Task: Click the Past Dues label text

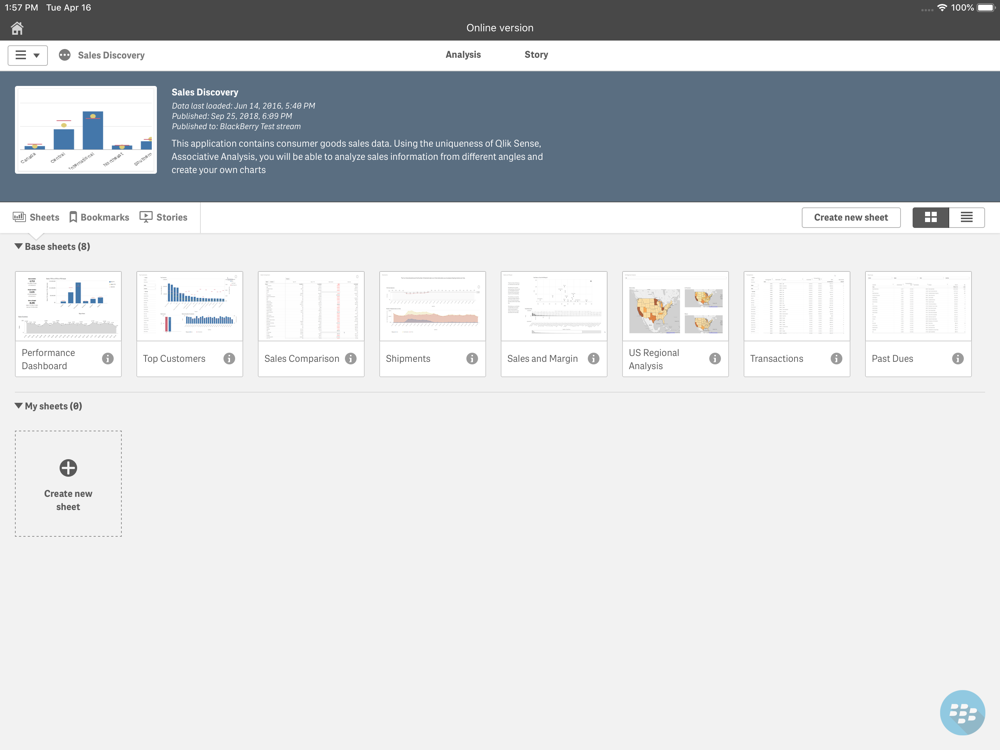Action: [892, 358]
